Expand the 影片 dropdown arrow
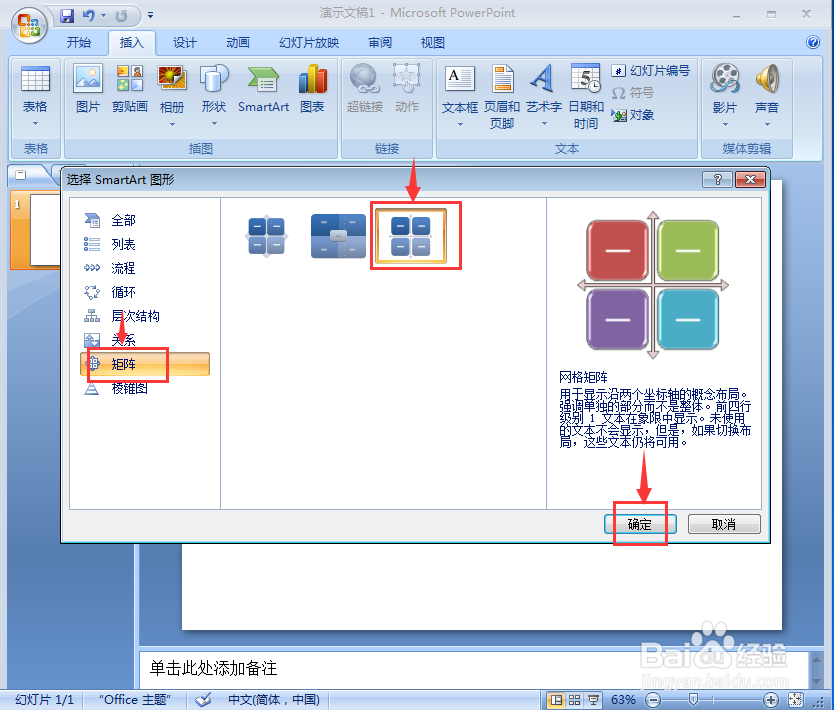This screenshot has width=834, height=710. click(724, 124)
